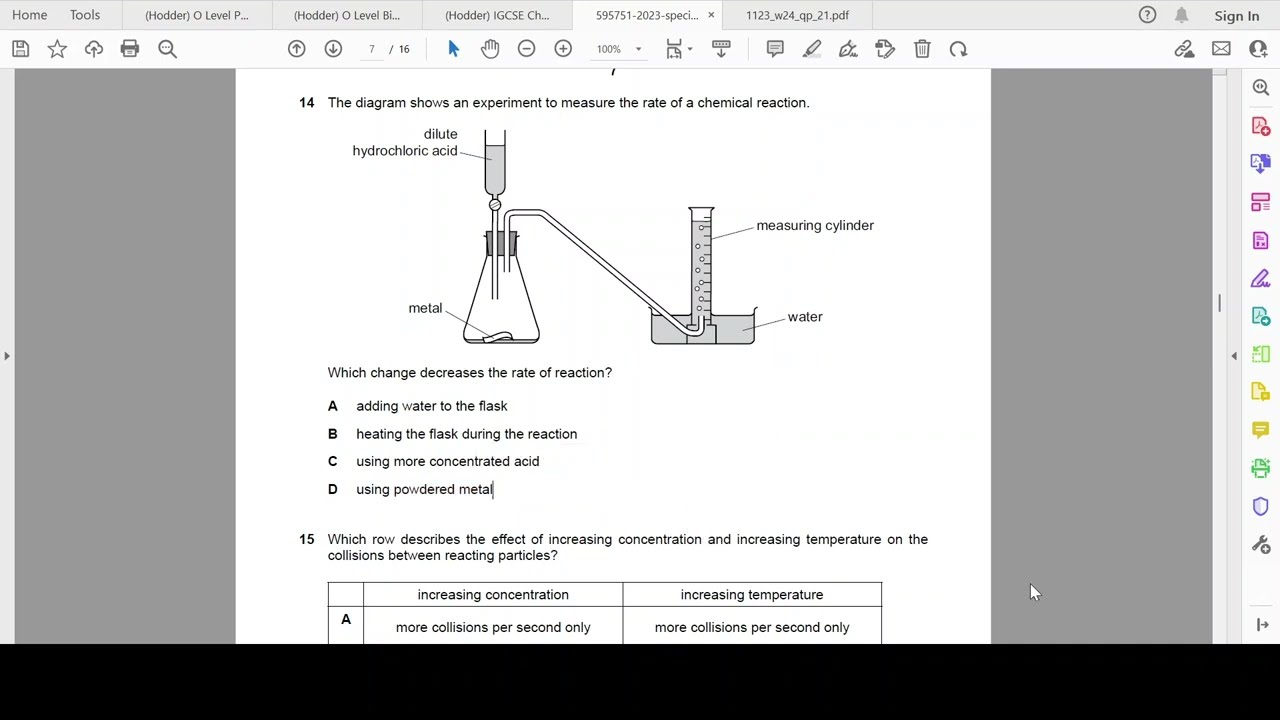Click the share with others person icon
The height and width of the screenshot is (720, 1280).
coord(1258,49)
